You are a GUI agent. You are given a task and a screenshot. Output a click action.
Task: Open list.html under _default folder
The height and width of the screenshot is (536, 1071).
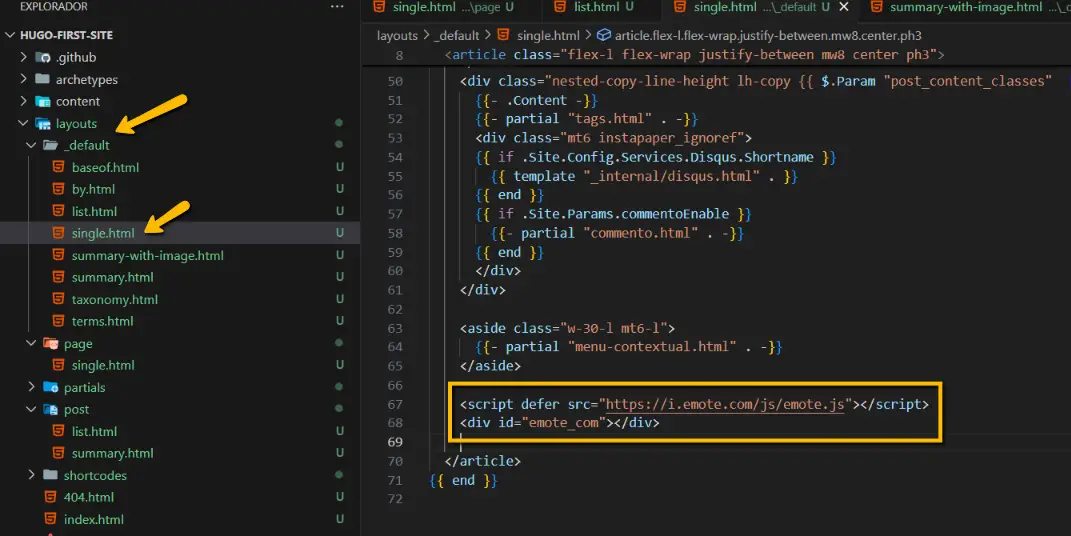coord(94,211)
